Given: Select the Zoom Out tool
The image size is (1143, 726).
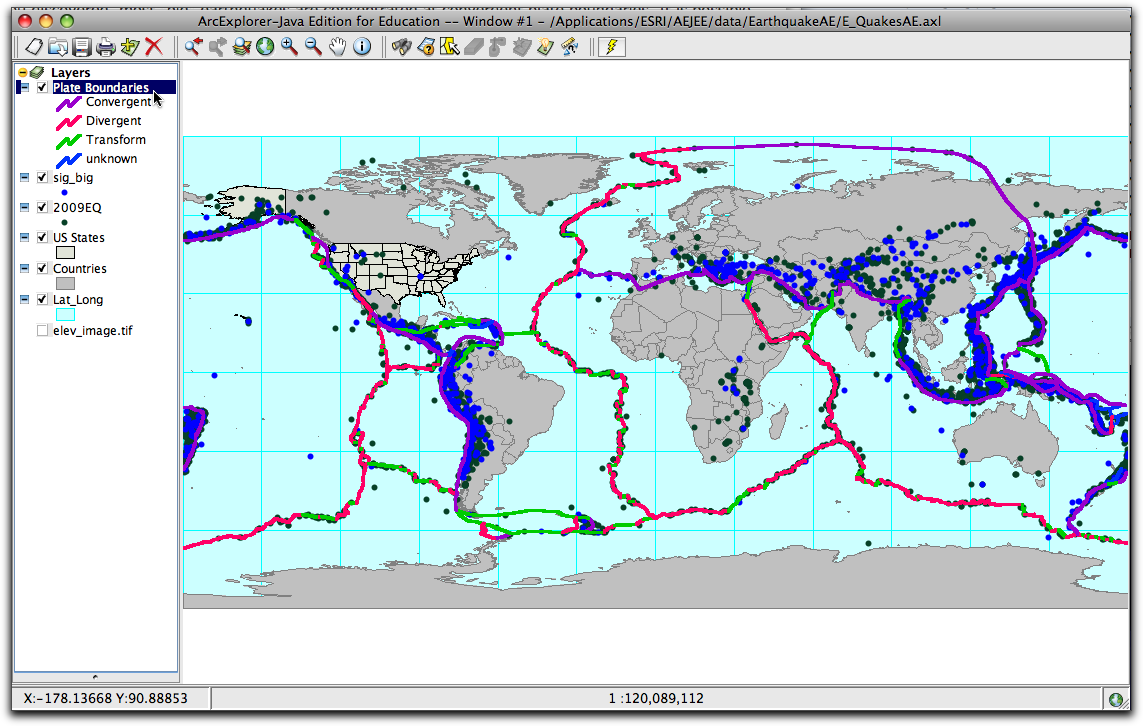Looking at the screenshot, I should pos(313,47).
